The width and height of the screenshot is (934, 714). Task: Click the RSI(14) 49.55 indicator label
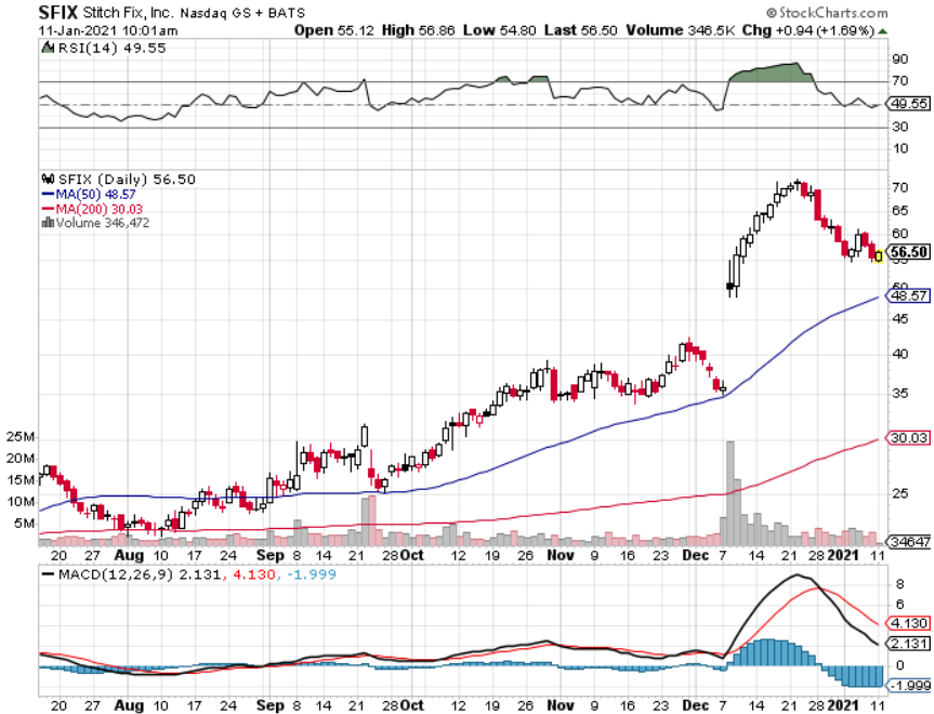(111, 48)
